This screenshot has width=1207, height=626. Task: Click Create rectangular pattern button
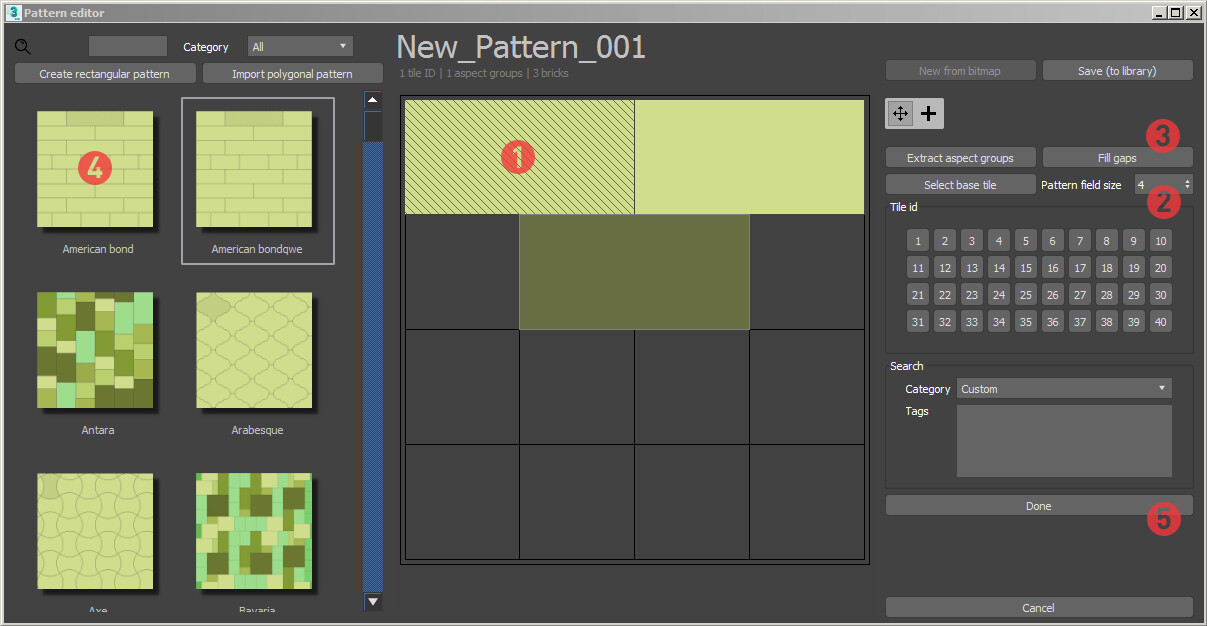(104, 74)
